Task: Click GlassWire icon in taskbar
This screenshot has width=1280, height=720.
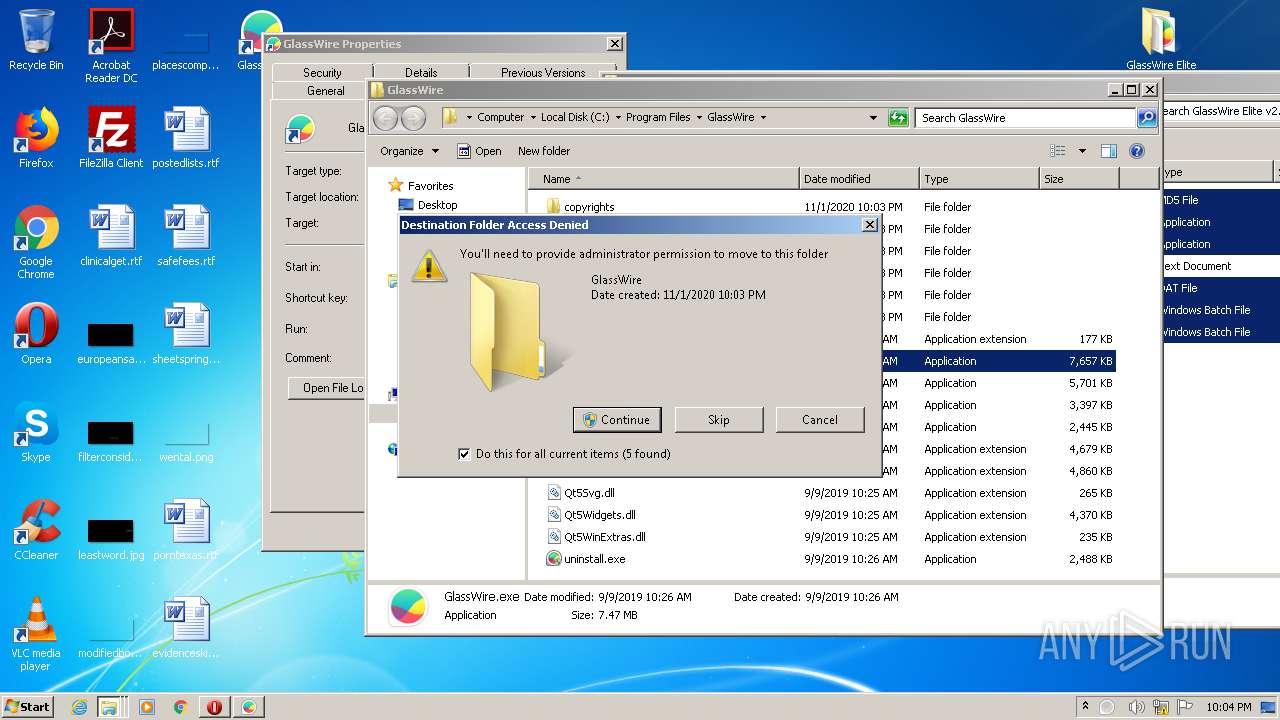Action: pyautogui.click(x=248, y=707)
